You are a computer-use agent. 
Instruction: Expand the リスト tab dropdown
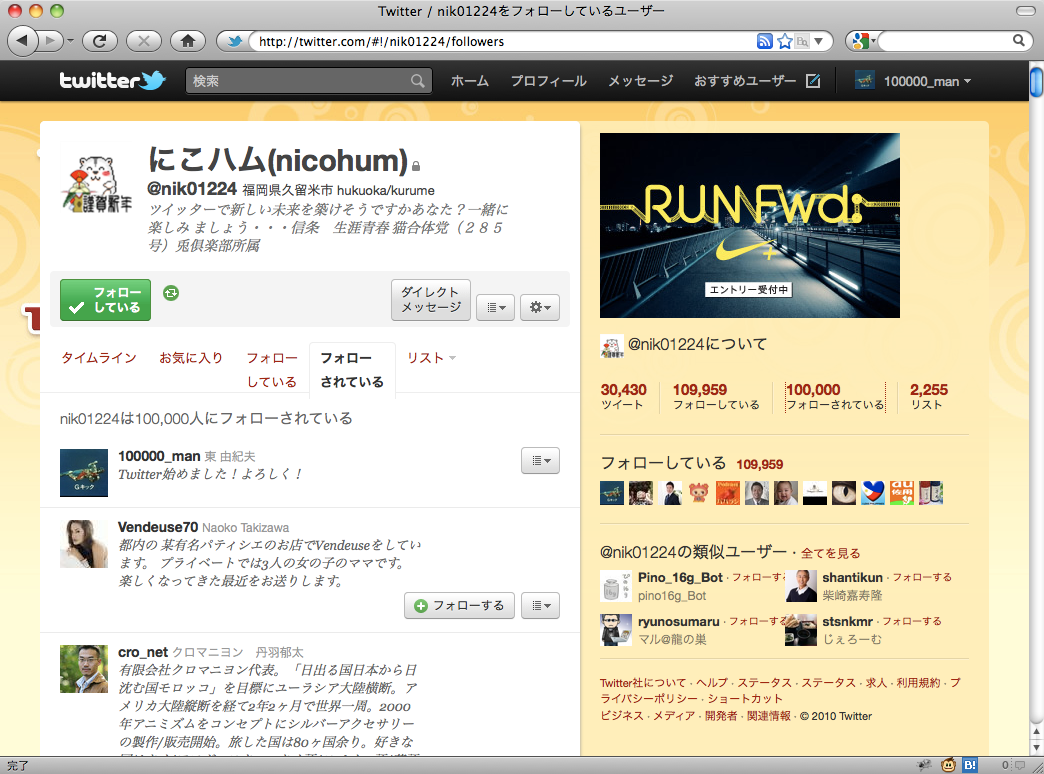click(x=453, y=358)
